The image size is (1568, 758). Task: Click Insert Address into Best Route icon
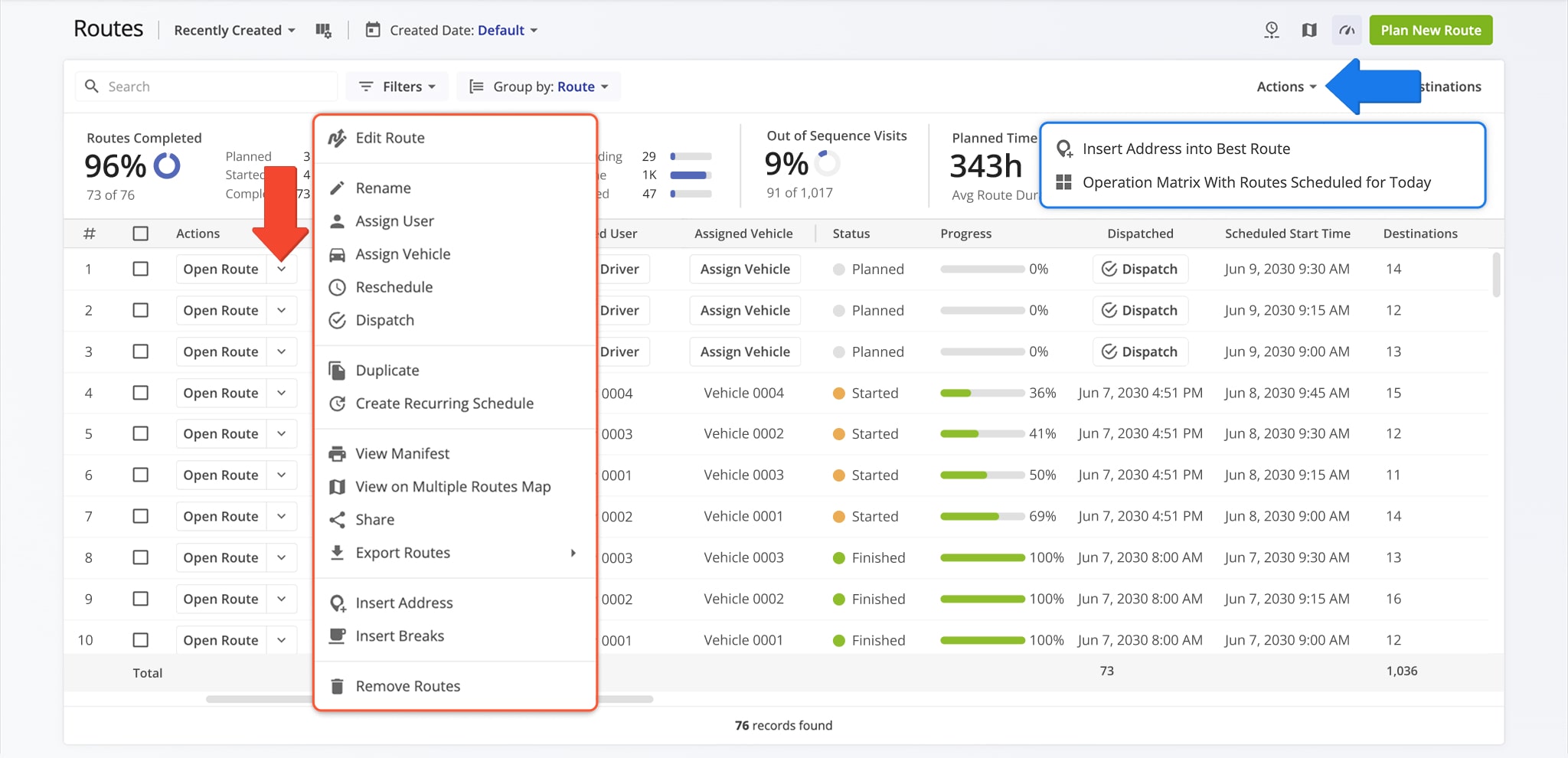point(1064,149)
